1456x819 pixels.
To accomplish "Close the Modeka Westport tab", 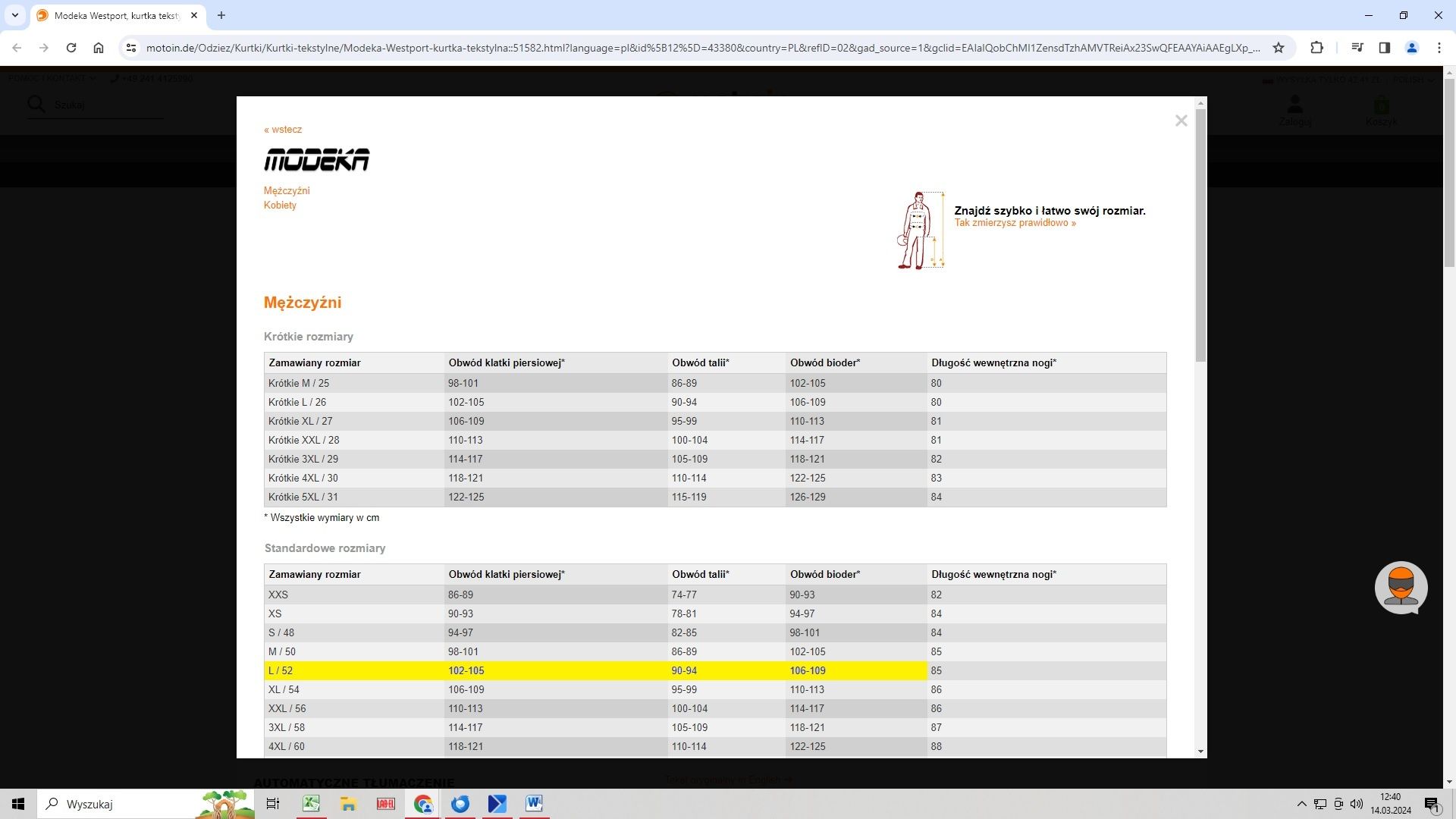I will tap(194, 15).
